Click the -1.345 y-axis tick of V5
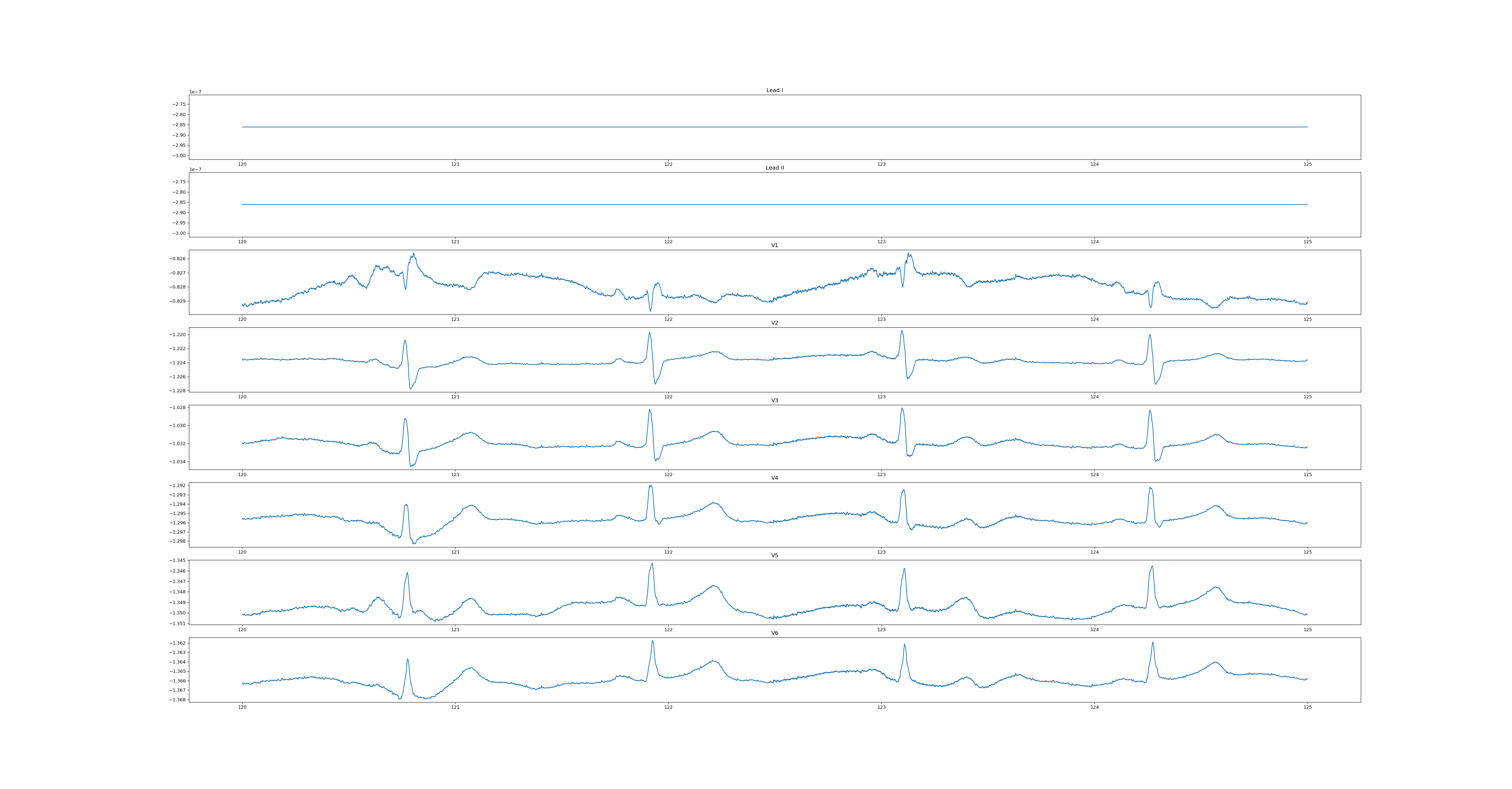The width and height of the screenshot is (1512, 789). coord(178,561)
